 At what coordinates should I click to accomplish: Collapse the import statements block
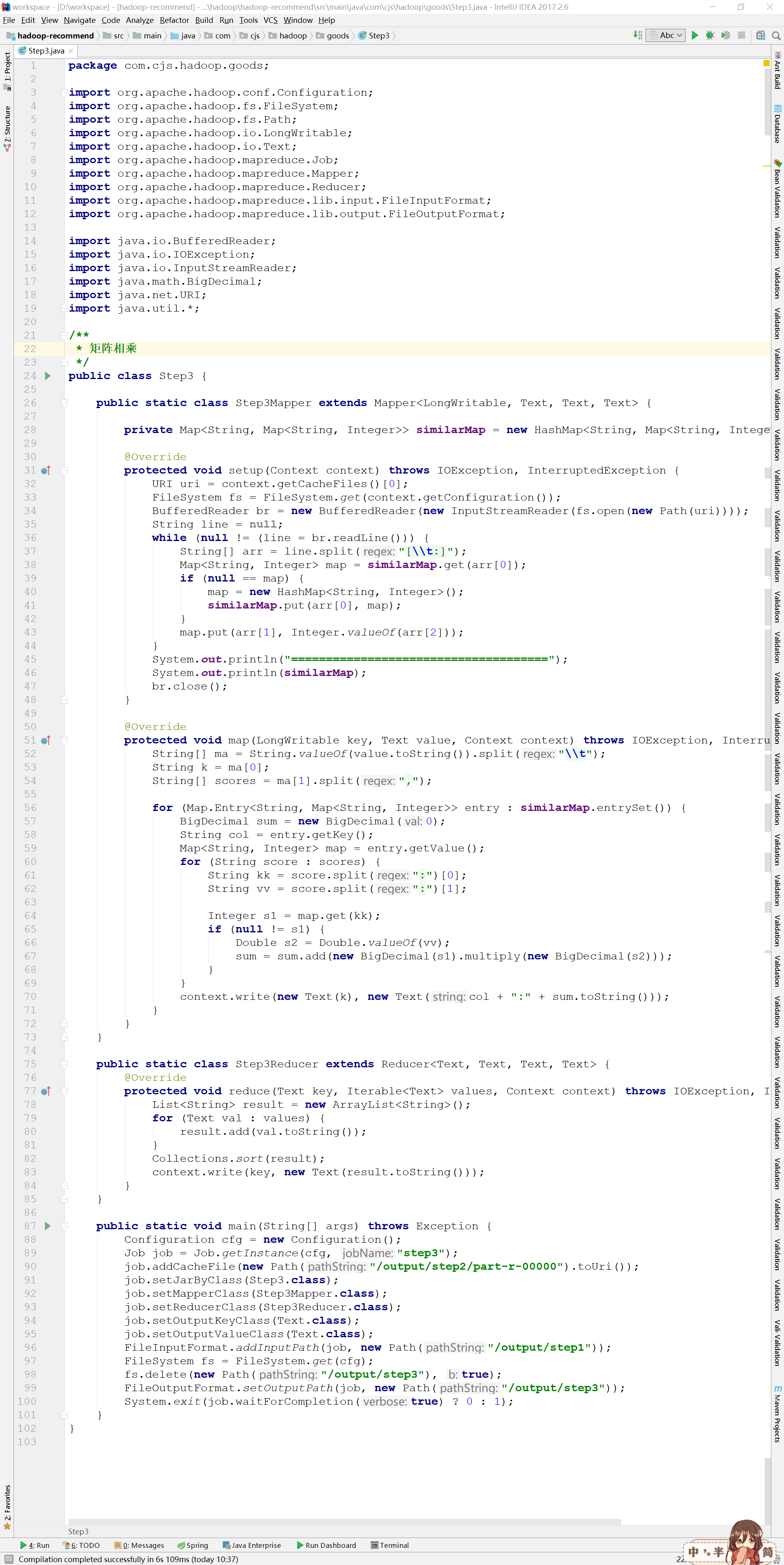coord(64,92)
